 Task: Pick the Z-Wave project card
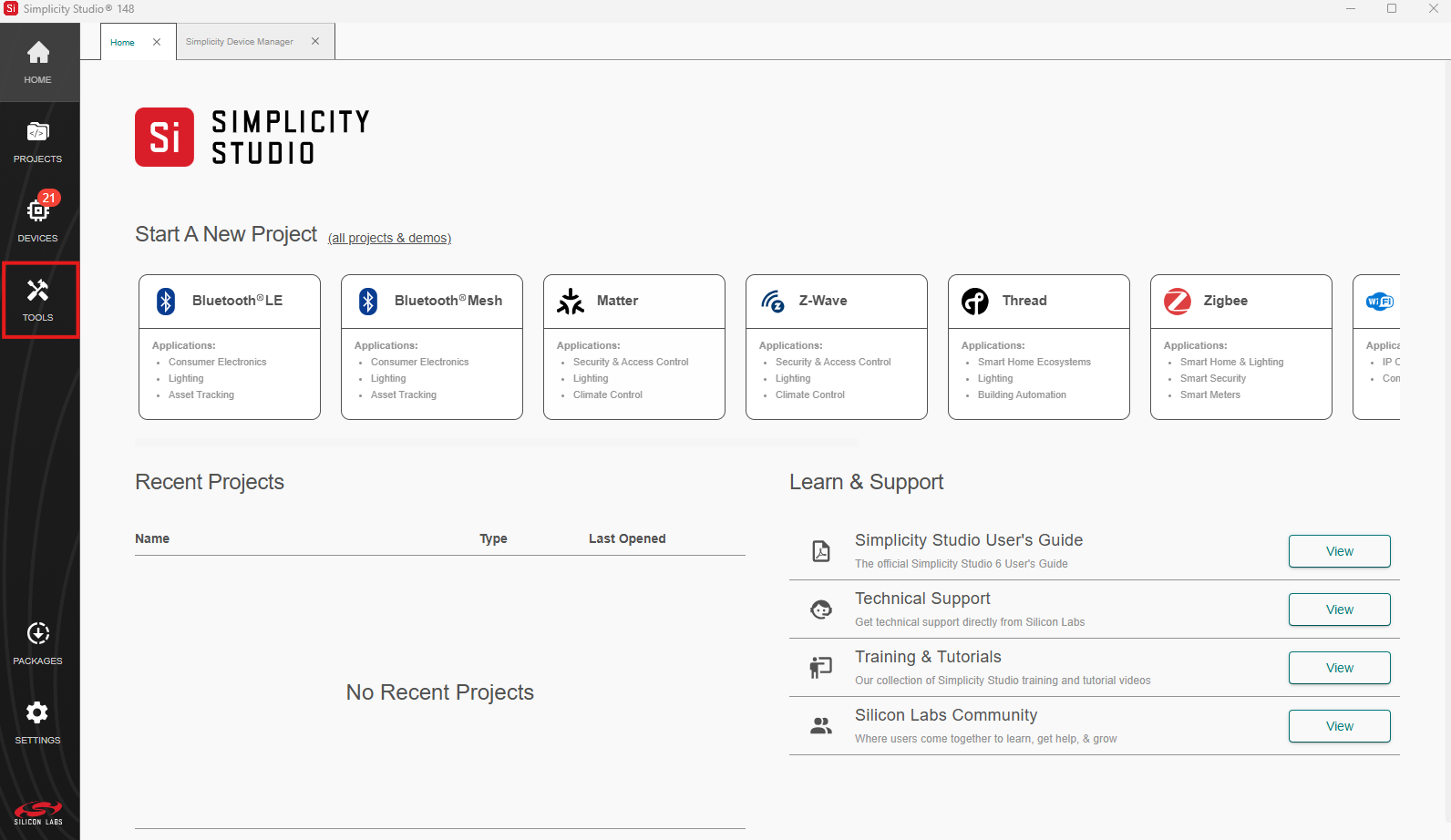pos(837,346)
